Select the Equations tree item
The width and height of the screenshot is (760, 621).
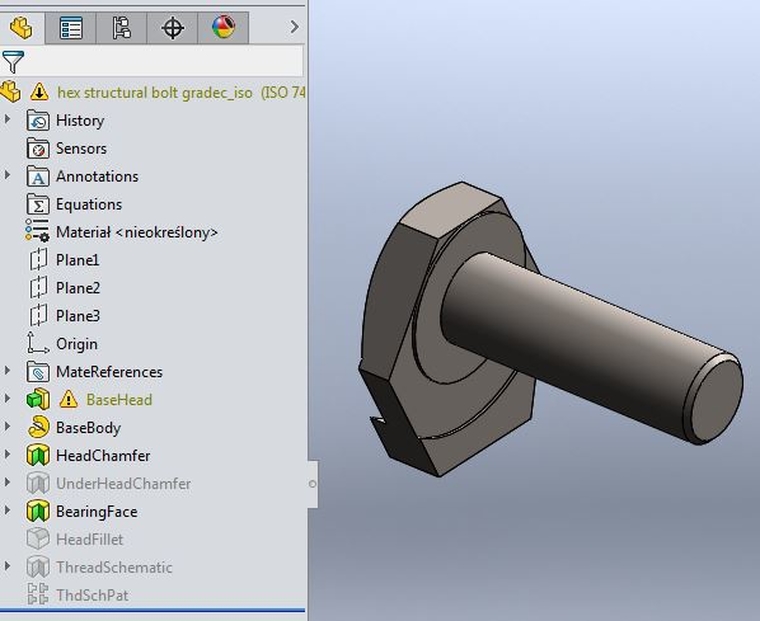89,205
